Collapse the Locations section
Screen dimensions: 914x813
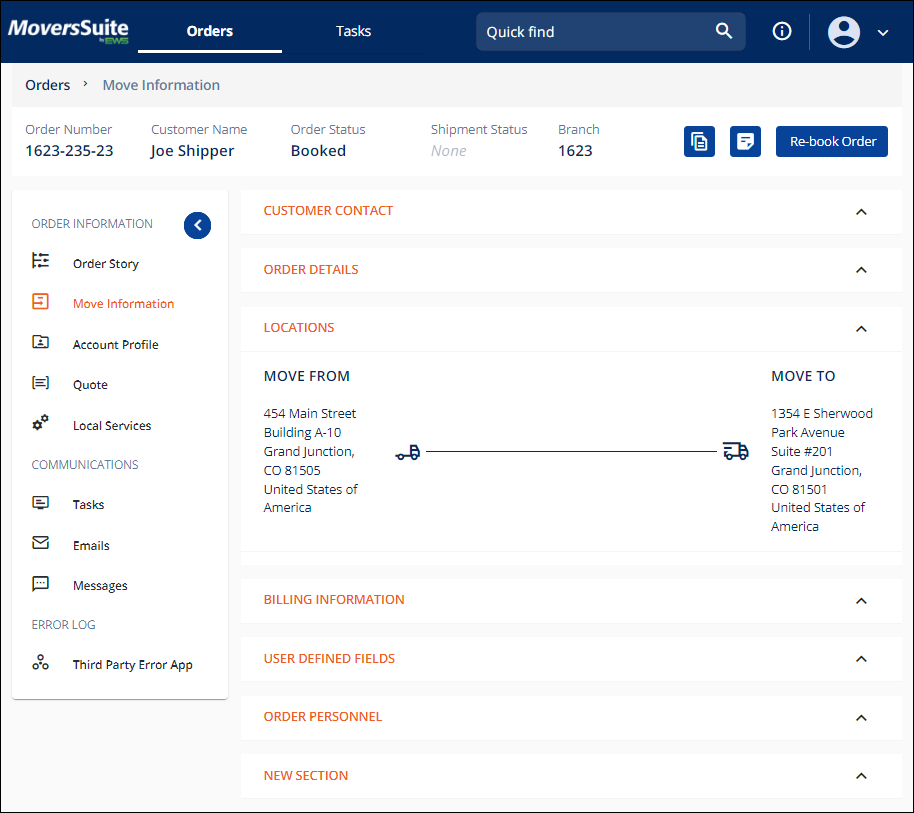[861, 328]
